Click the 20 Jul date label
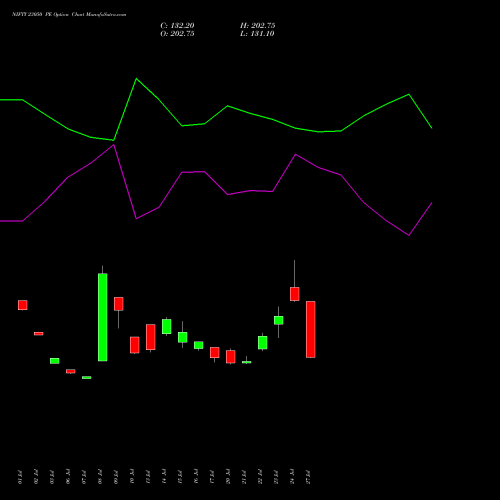500x500 pixels. point(228,477)
